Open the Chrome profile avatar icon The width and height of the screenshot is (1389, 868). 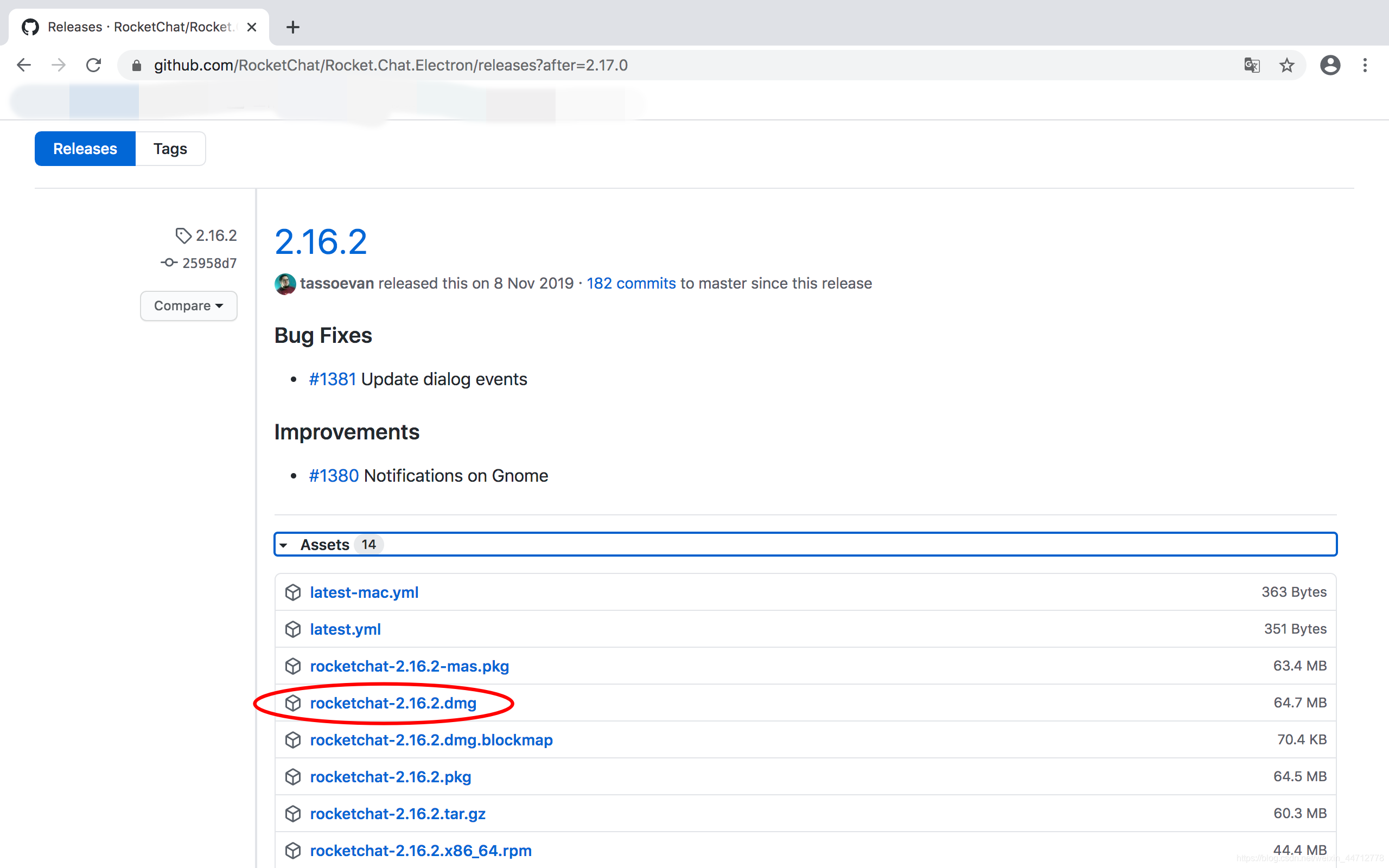pyautogui.click(x=1330, y=65)
